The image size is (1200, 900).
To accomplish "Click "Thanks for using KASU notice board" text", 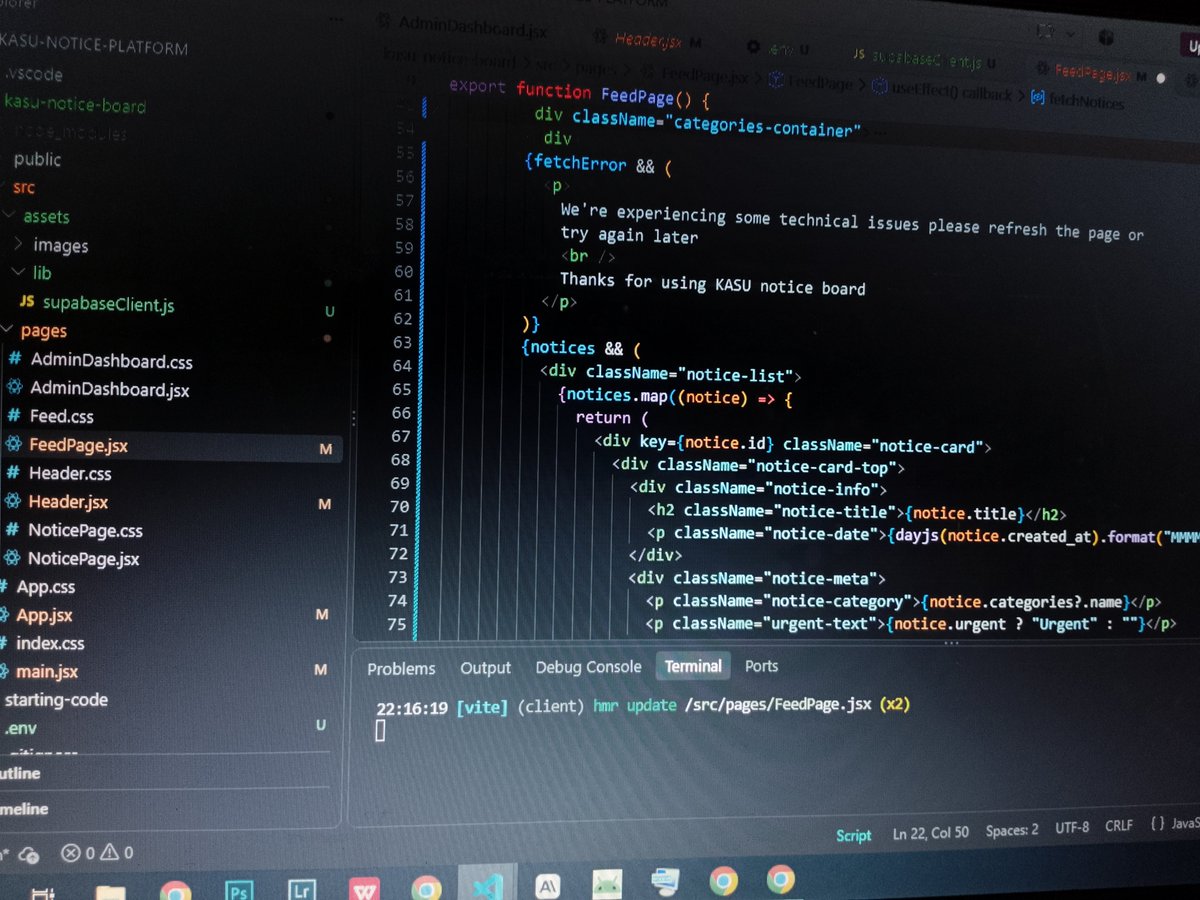I will [712, 284].
